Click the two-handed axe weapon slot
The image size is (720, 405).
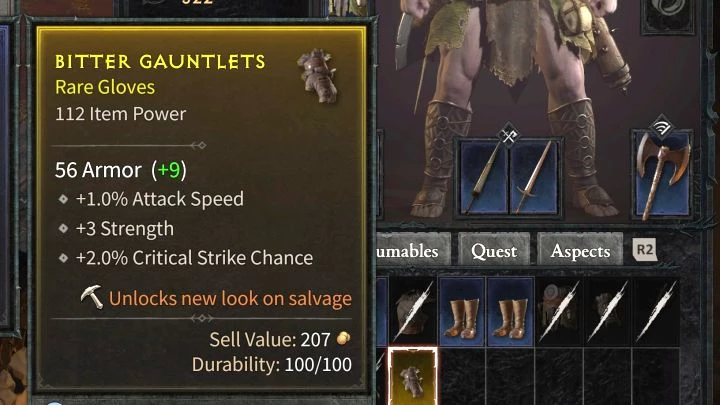[663, 176]
